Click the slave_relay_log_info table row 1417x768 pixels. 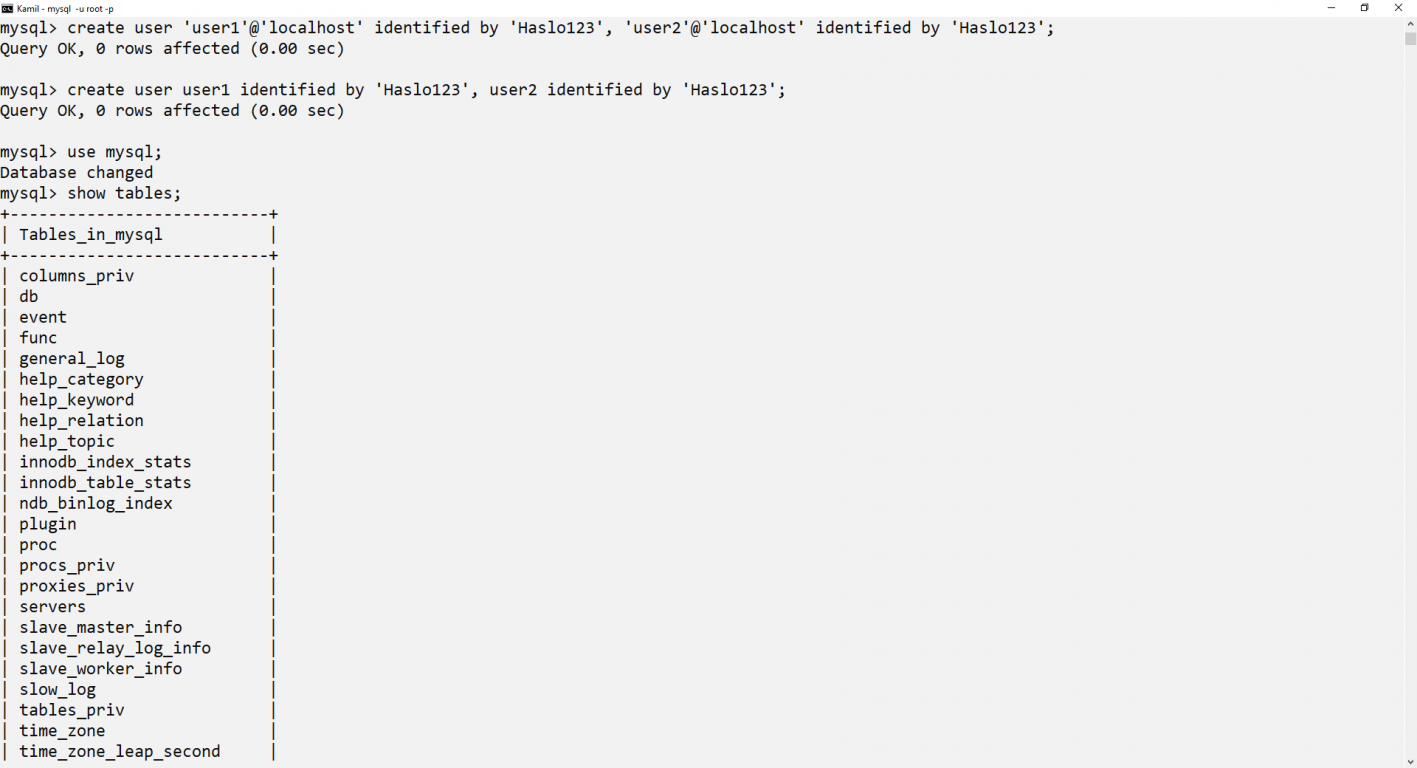[138, 648]
